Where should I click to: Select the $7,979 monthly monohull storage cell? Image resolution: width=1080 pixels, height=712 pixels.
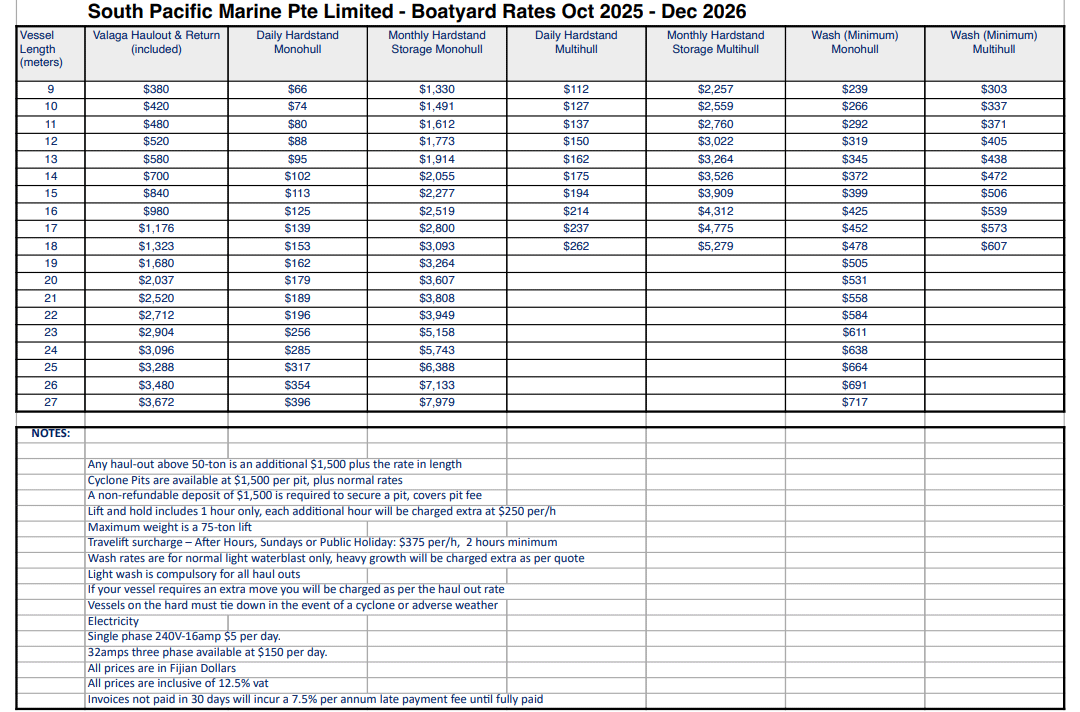(x=437, y=402)
